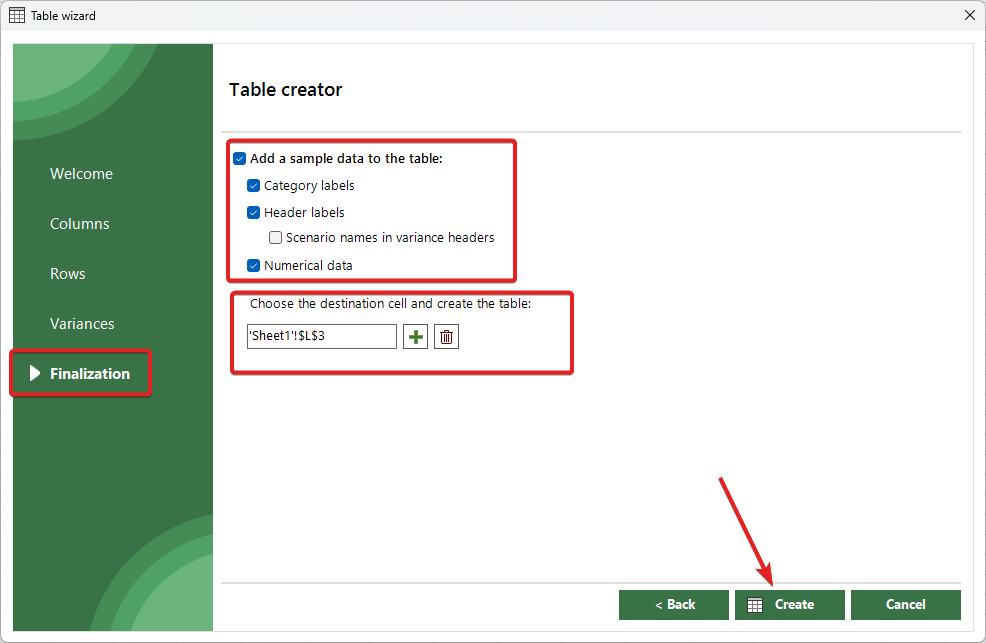The height and width of the screenshot is (643, 986).
Task: Cancel the table wizard
Action: (905, 604)
